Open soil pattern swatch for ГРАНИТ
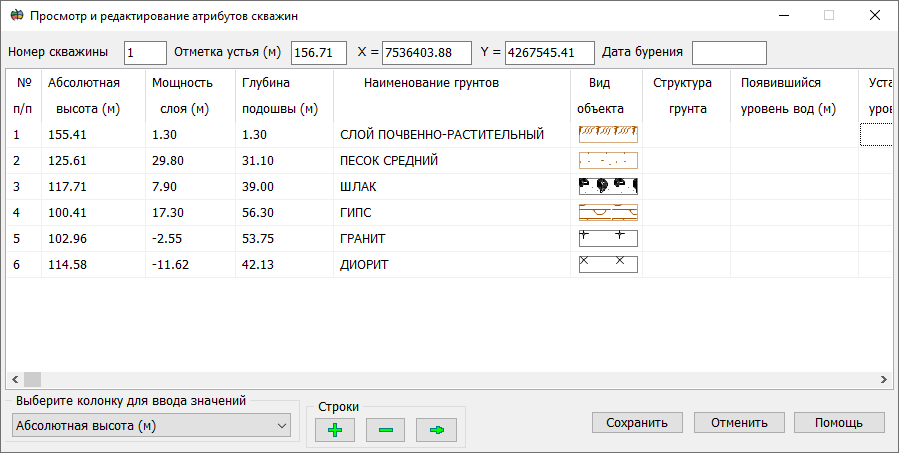This screenshot has width=899, height=453. [608, 239]
